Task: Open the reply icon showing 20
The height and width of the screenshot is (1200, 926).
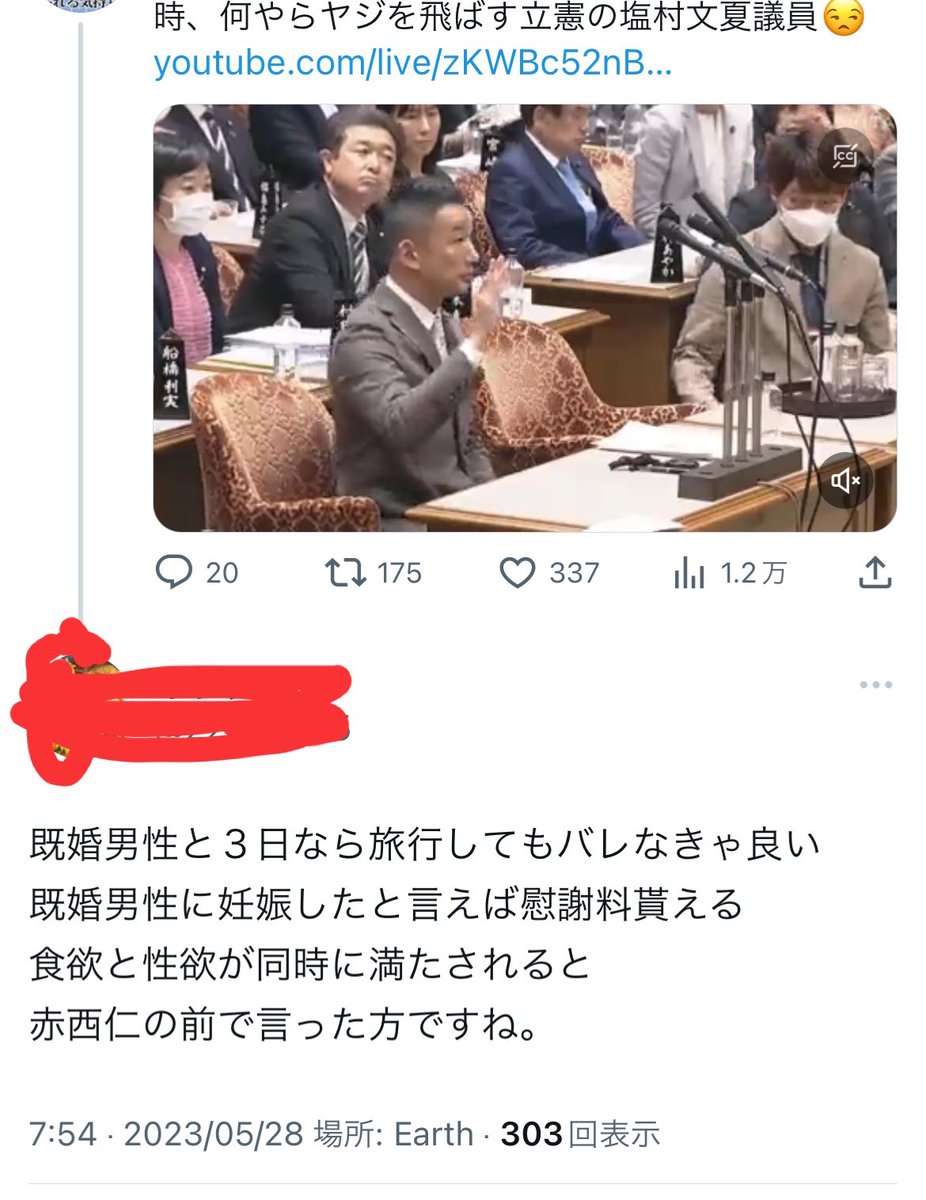Action: coord(176,572)
